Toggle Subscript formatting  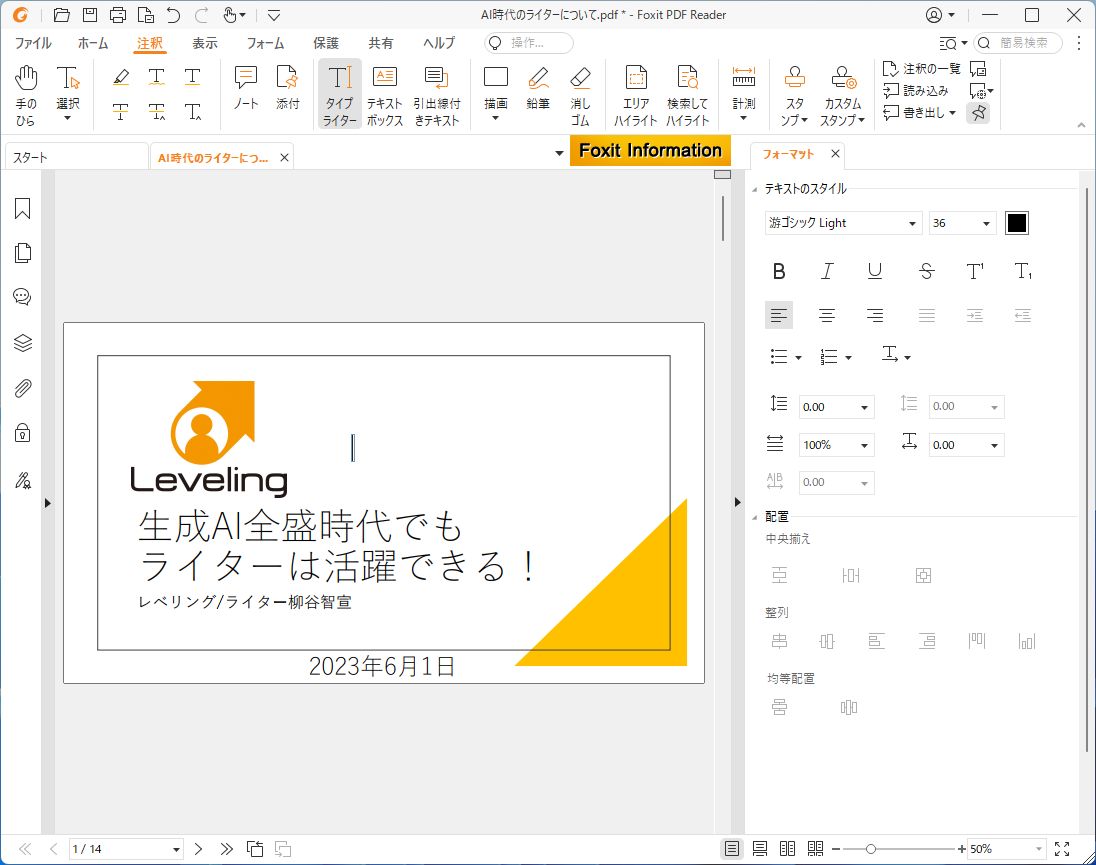(x=1023, y=271)
